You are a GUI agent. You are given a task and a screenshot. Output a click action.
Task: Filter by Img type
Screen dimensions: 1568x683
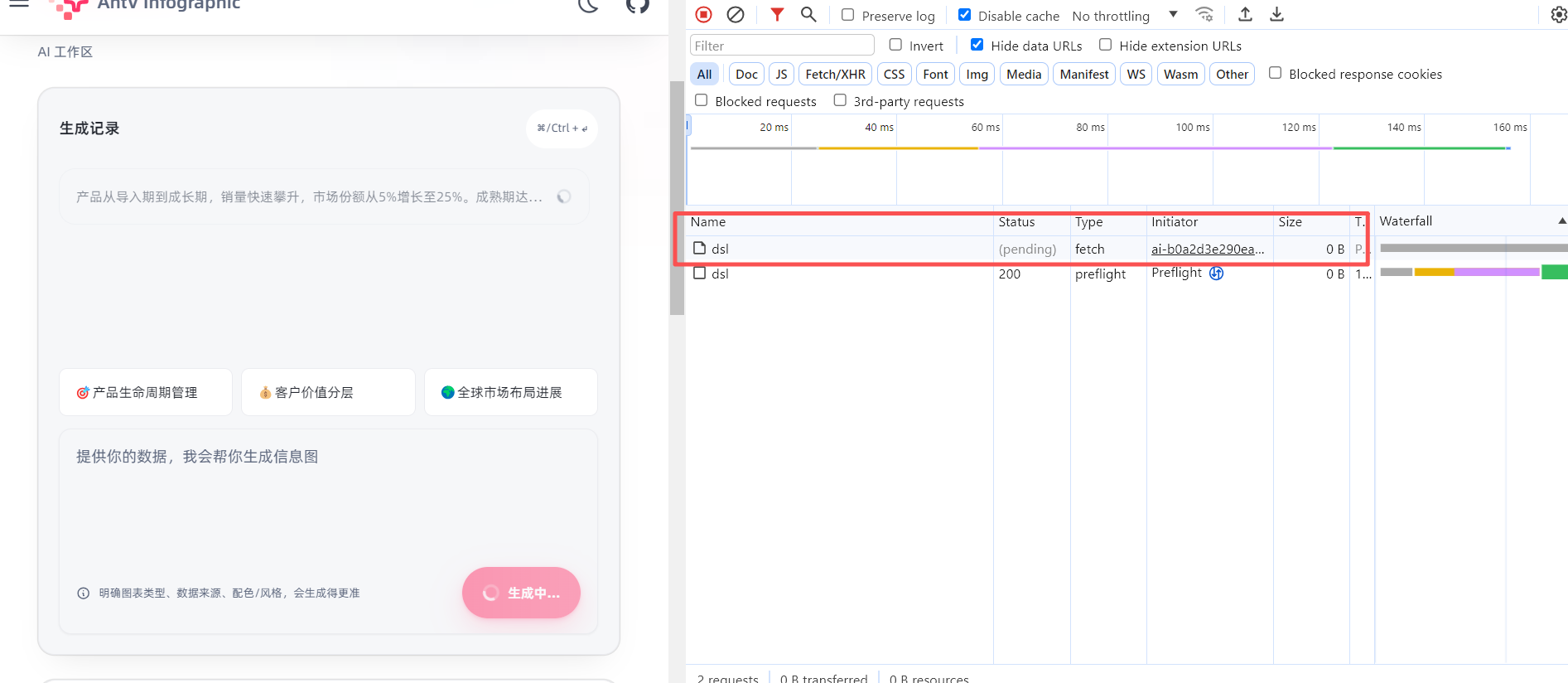[x=977, y=74]
